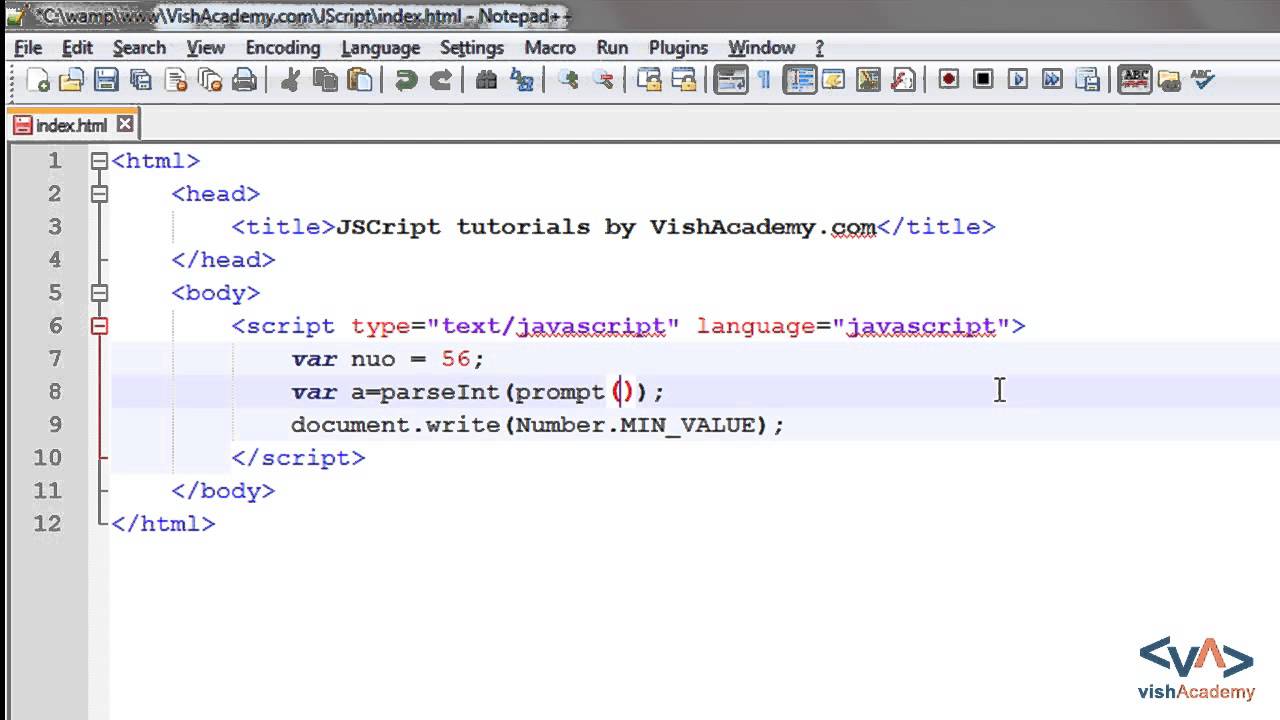Screen dimensions: 1280x720
Task: Open the Language menu
Action: pos(380,47)
